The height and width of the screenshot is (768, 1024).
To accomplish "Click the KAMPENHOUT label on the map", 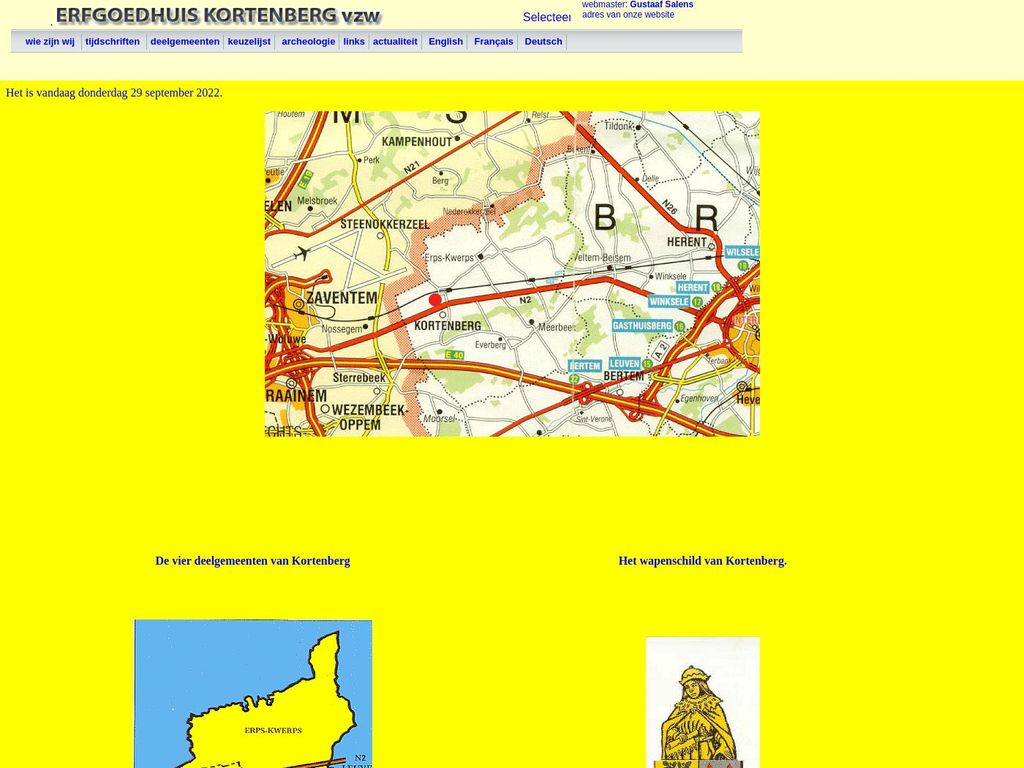I will [x=417, y=142].
